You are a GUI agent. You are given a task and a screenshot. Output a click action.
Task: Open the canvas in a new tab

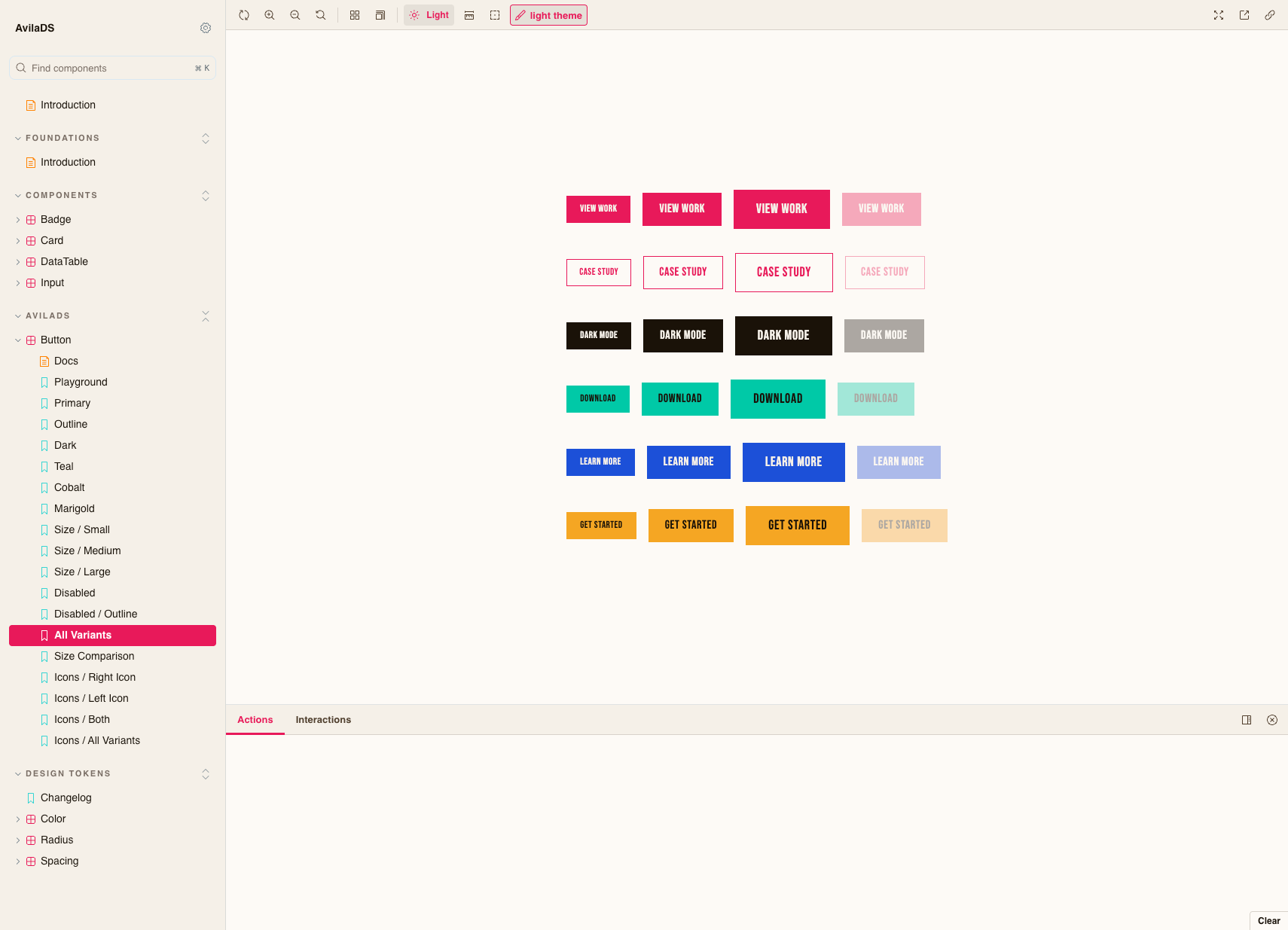(x=1244, y=14)
